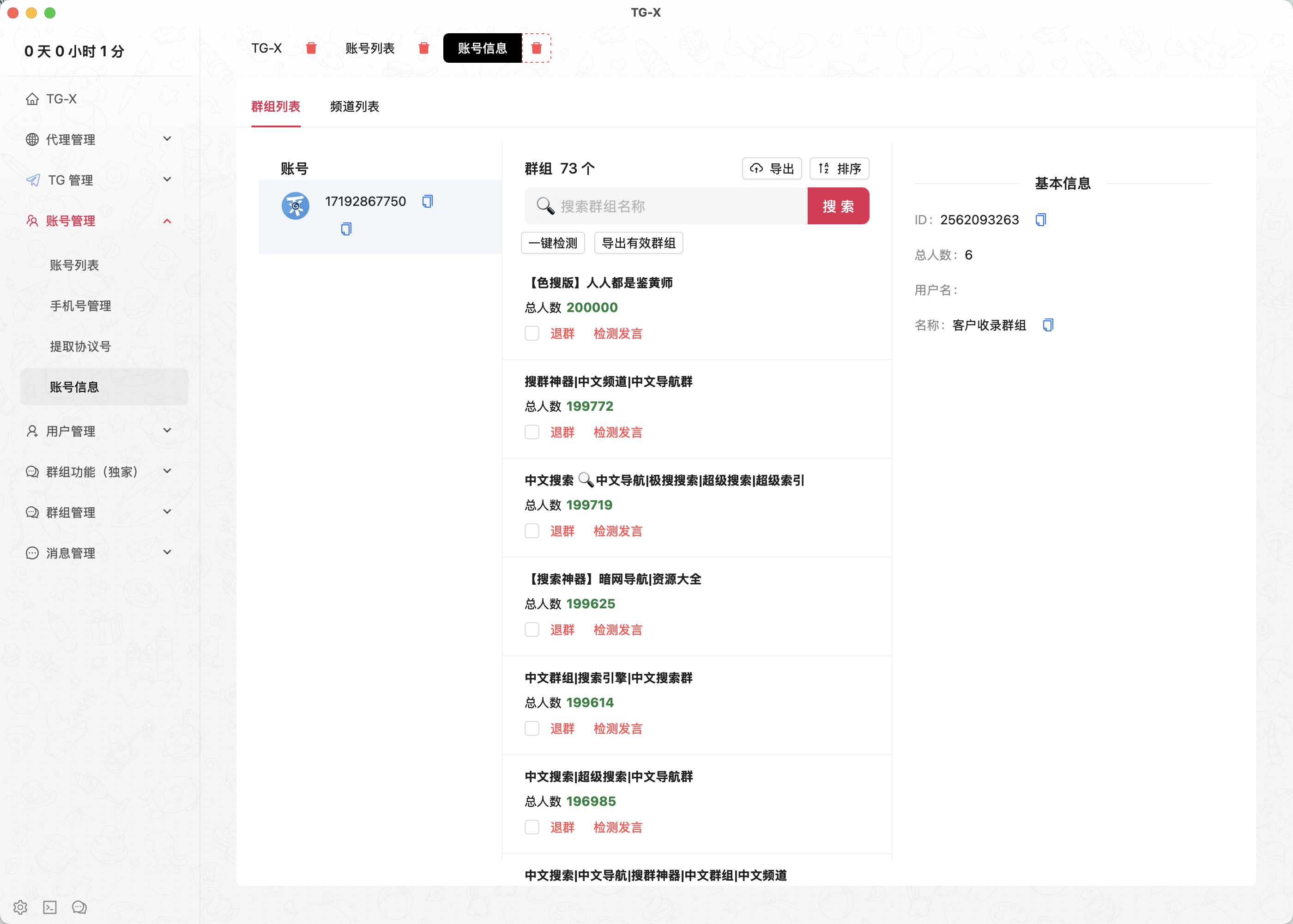This screenshot has width=1293, height=924.
Task: Open 提取协议号 in the sidebar
Action: 80,347
